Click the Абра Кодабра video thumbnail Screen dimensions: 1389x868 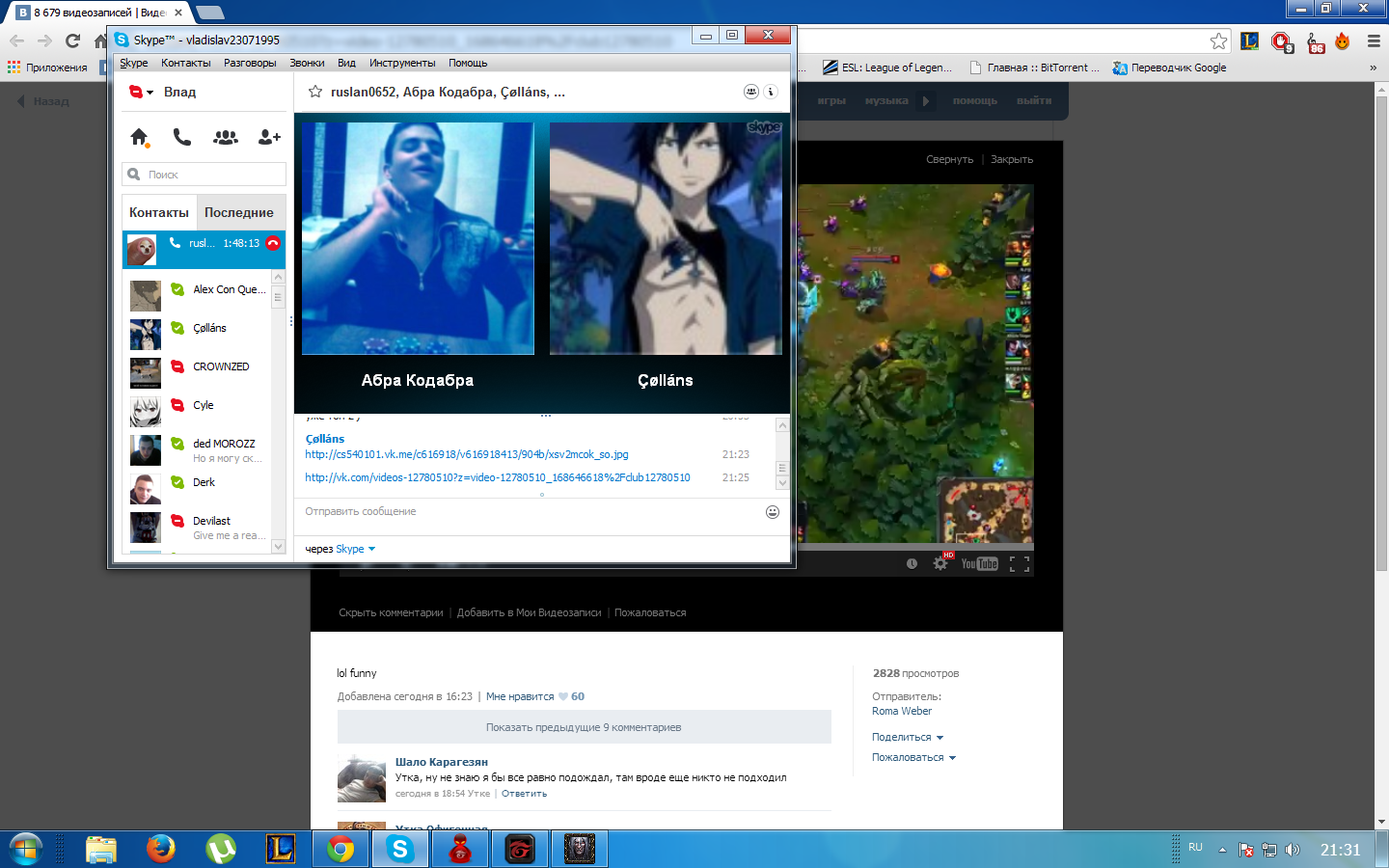(418, 238)
